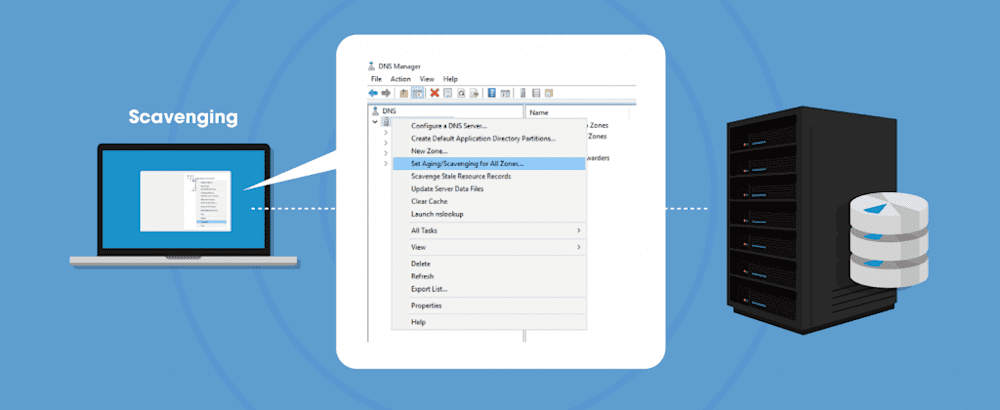Click Delete in the context menu
This screenshot has height=410, width=1000.
(x=489, y=263)
